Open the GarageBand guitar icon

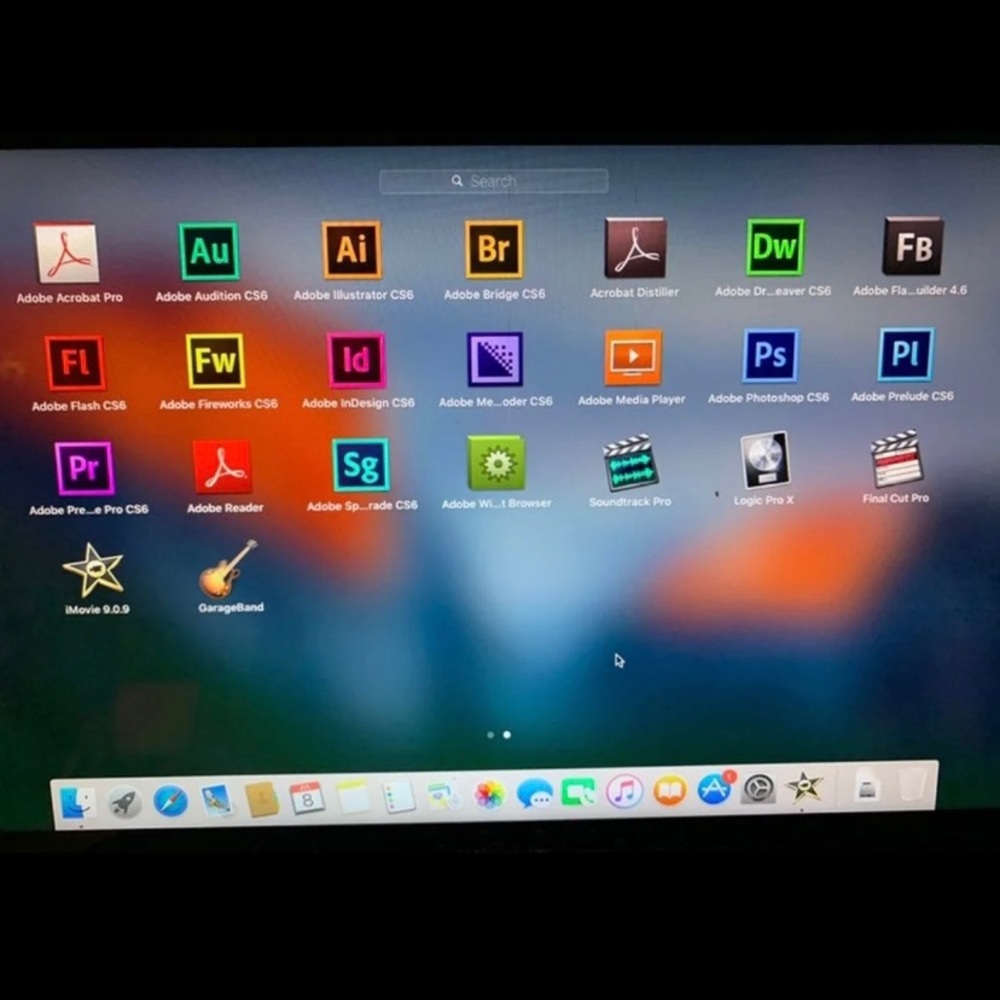pos(228,569)
